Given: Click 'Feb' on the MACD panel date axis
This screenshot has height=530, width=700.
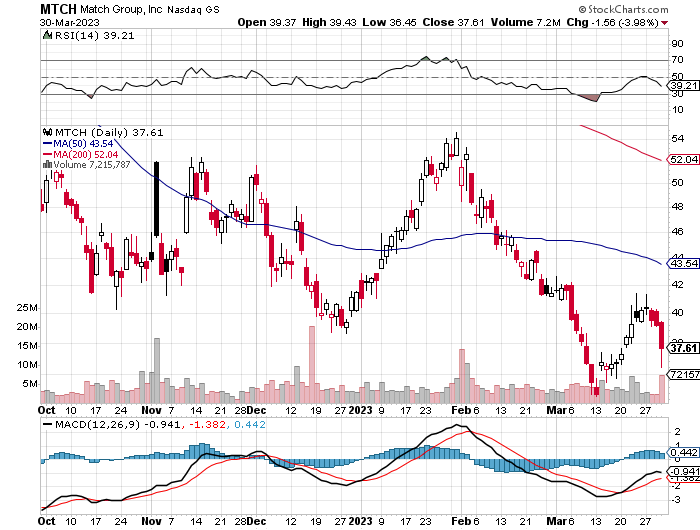Looking at the screenshot, I should (x=461, y=521).
